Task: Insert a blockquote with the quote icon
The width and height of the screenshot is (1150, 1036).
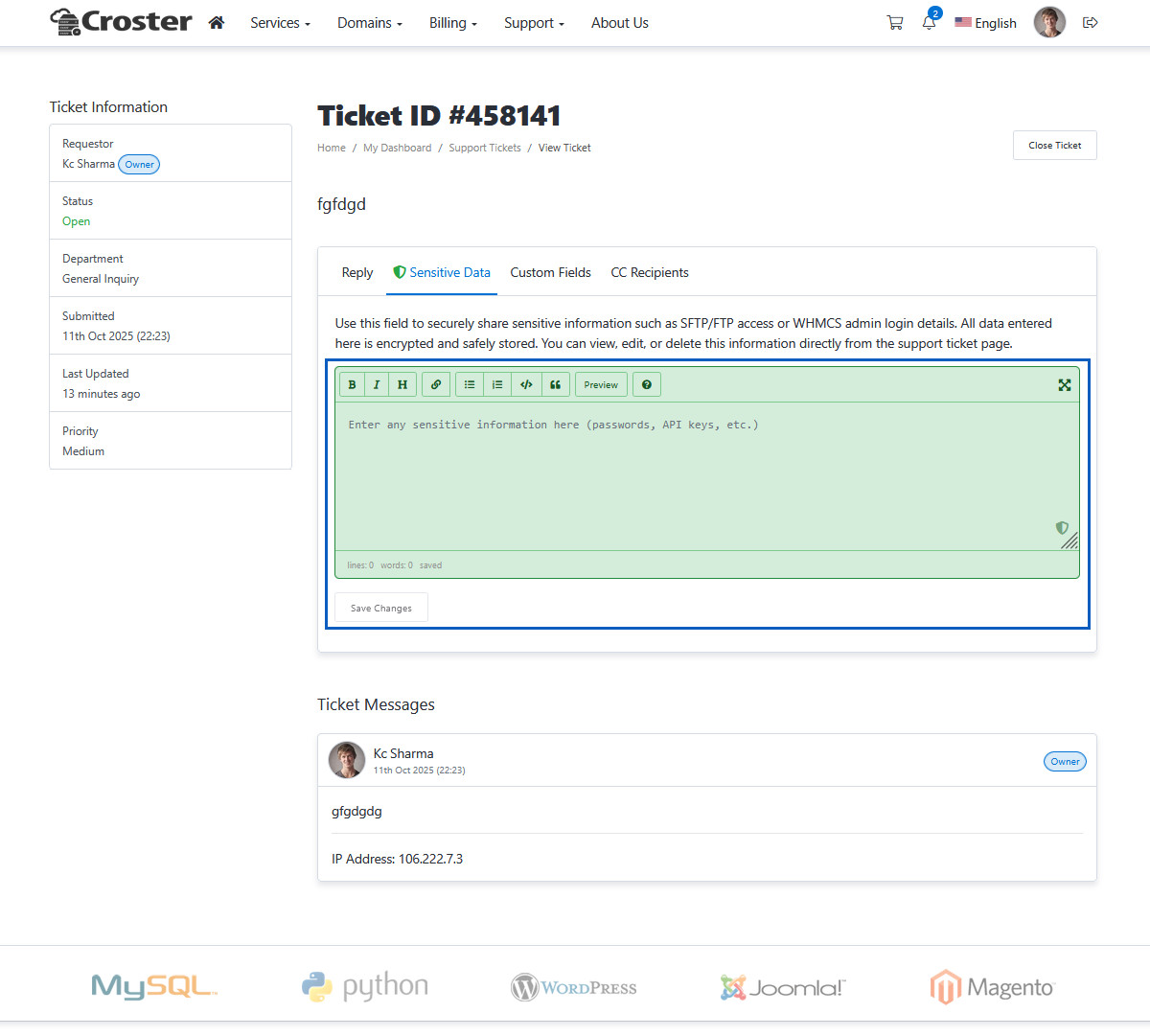Action: 556,384
